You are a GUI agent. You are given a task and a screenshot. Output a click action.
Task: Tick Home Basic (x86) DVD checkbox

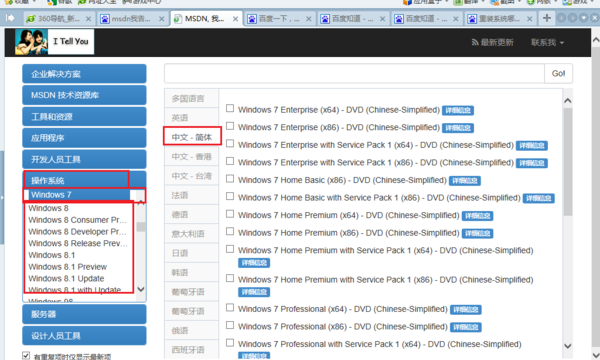pos(230,179)
